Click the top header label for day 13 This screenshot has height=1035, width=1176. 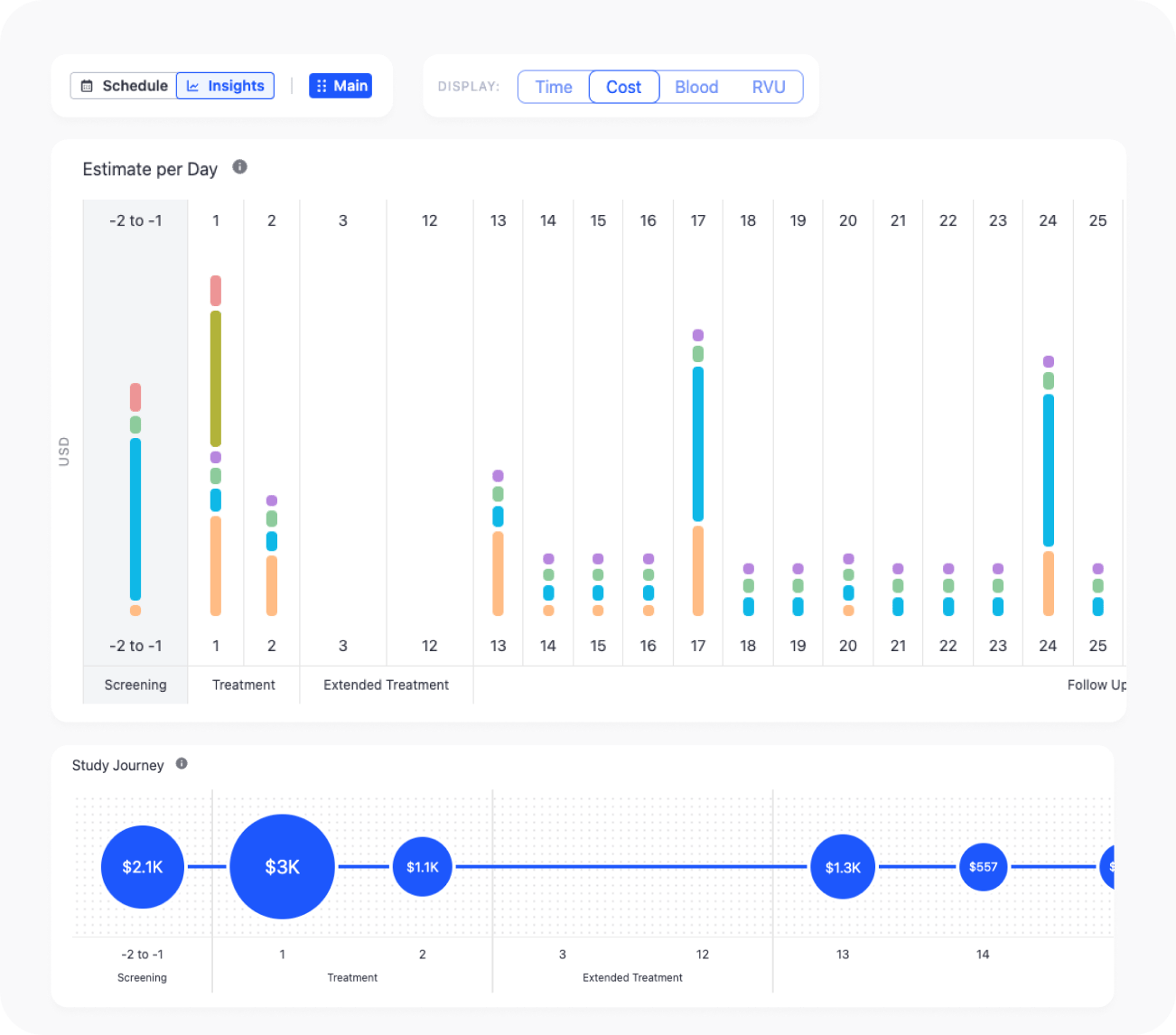click(499, 220)
